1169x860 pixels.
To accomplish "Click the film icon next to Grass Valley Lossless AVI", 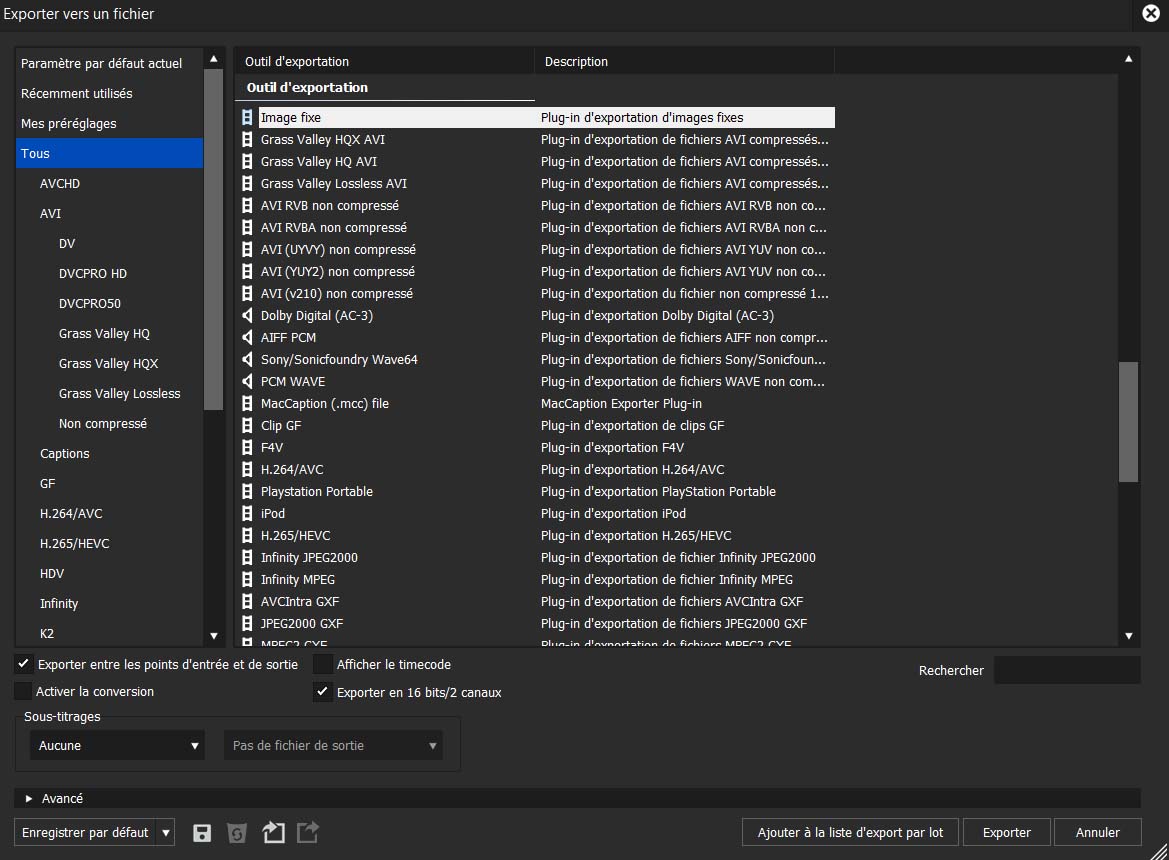I will pyautogui.click(x=248, y=183).
